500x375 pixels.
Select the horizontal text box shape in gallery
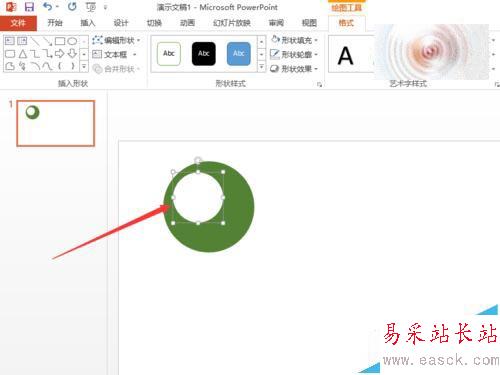10,41
